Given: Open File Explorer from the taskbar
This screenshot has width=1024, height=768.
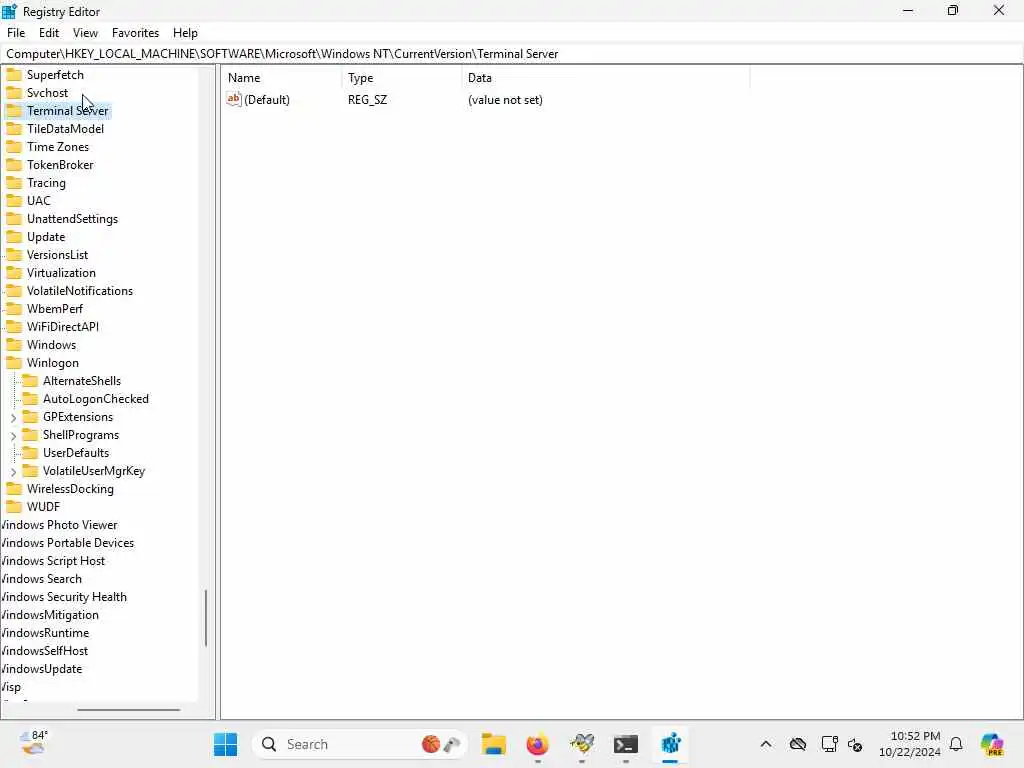Looking at the screenshot, I should 494,744.
